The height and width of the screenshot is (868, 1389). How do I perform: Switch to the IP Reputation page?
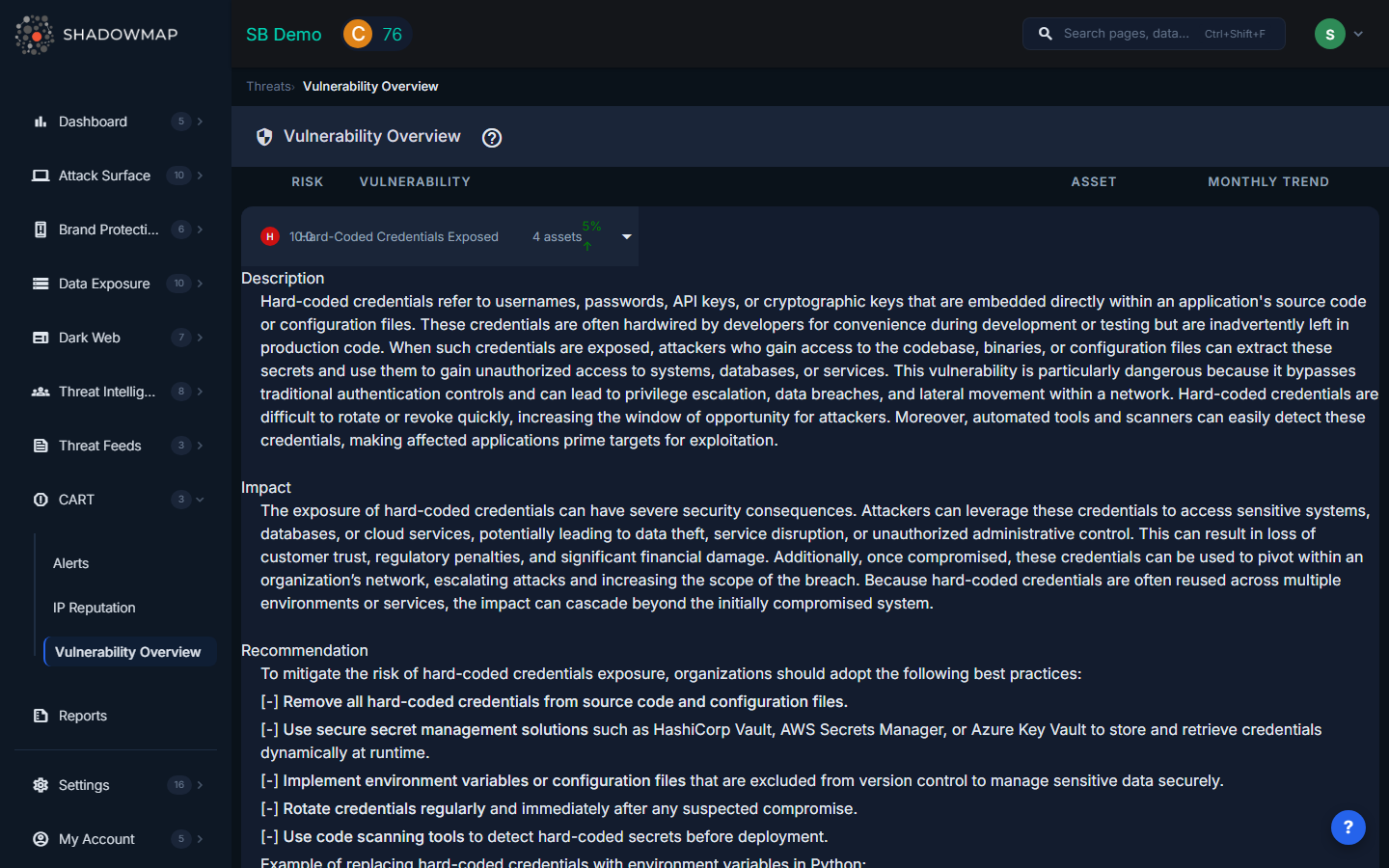pos(94,608)
